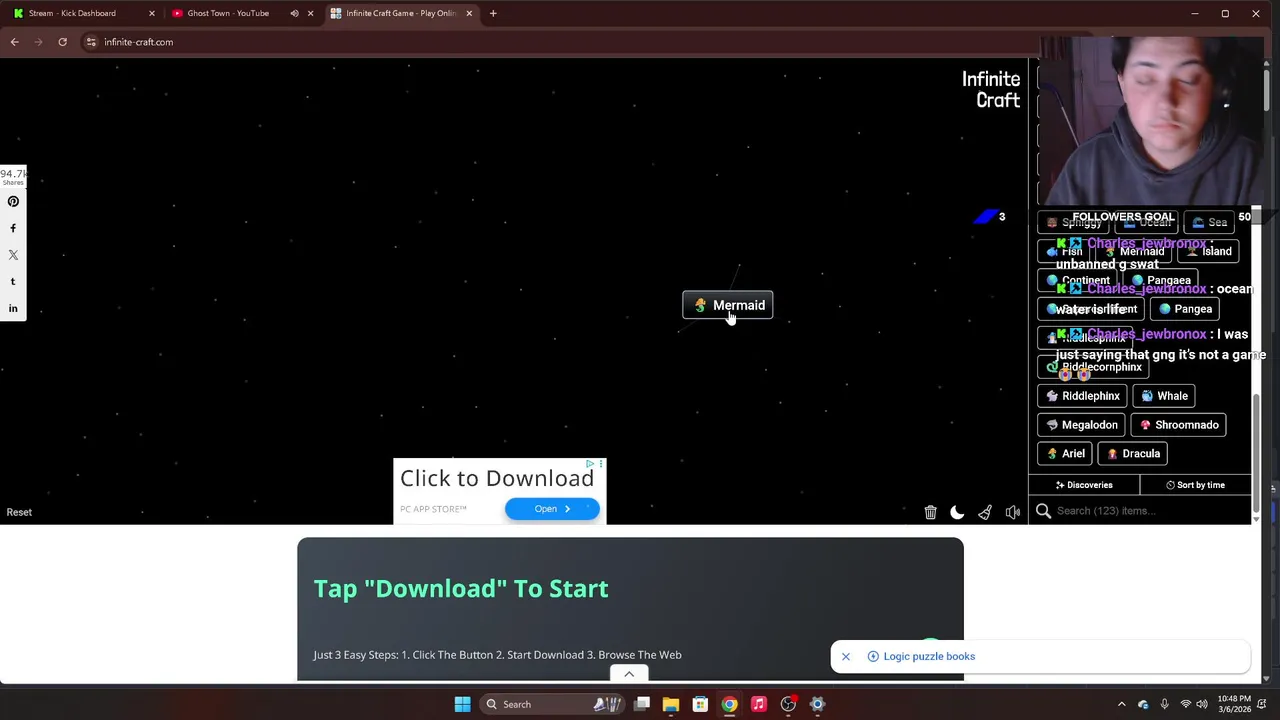The image size is (1280, 720).
Task: Collapse the bottom ad with chevron
Action: [629, 674]
